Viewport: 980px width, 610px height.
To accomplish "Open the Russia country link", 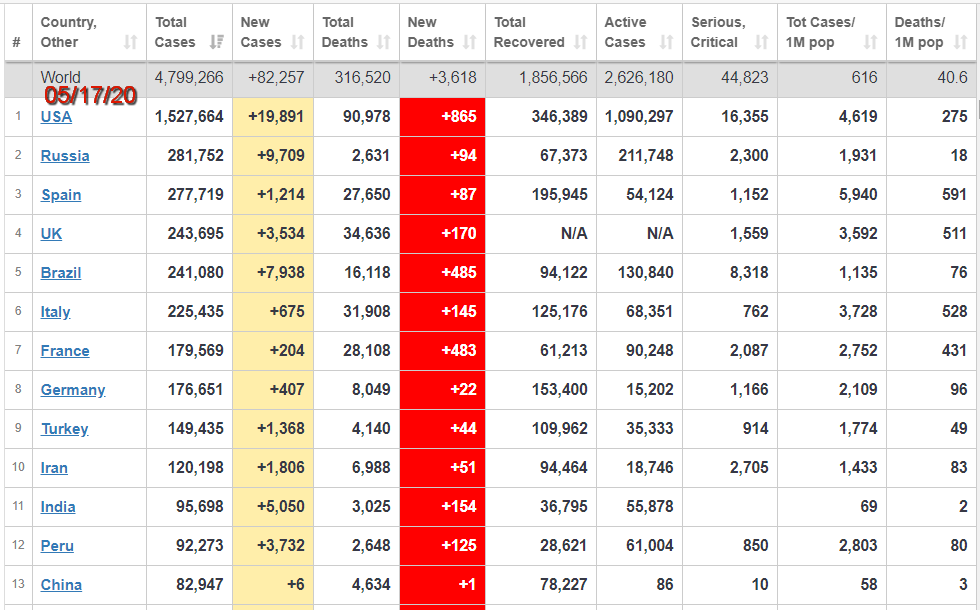I will tap(65, 156).
